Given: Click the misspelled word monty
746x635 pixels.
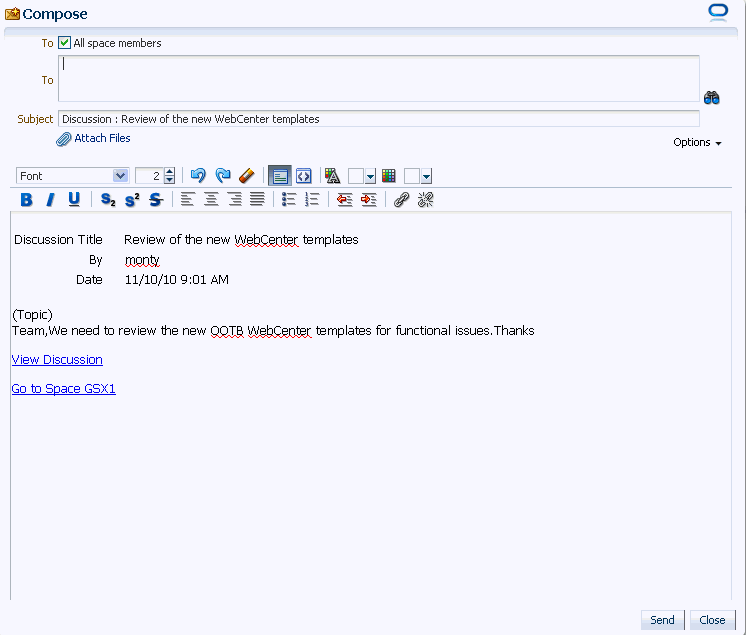Looking at the screenshot, I should click(x=142, y=260).
